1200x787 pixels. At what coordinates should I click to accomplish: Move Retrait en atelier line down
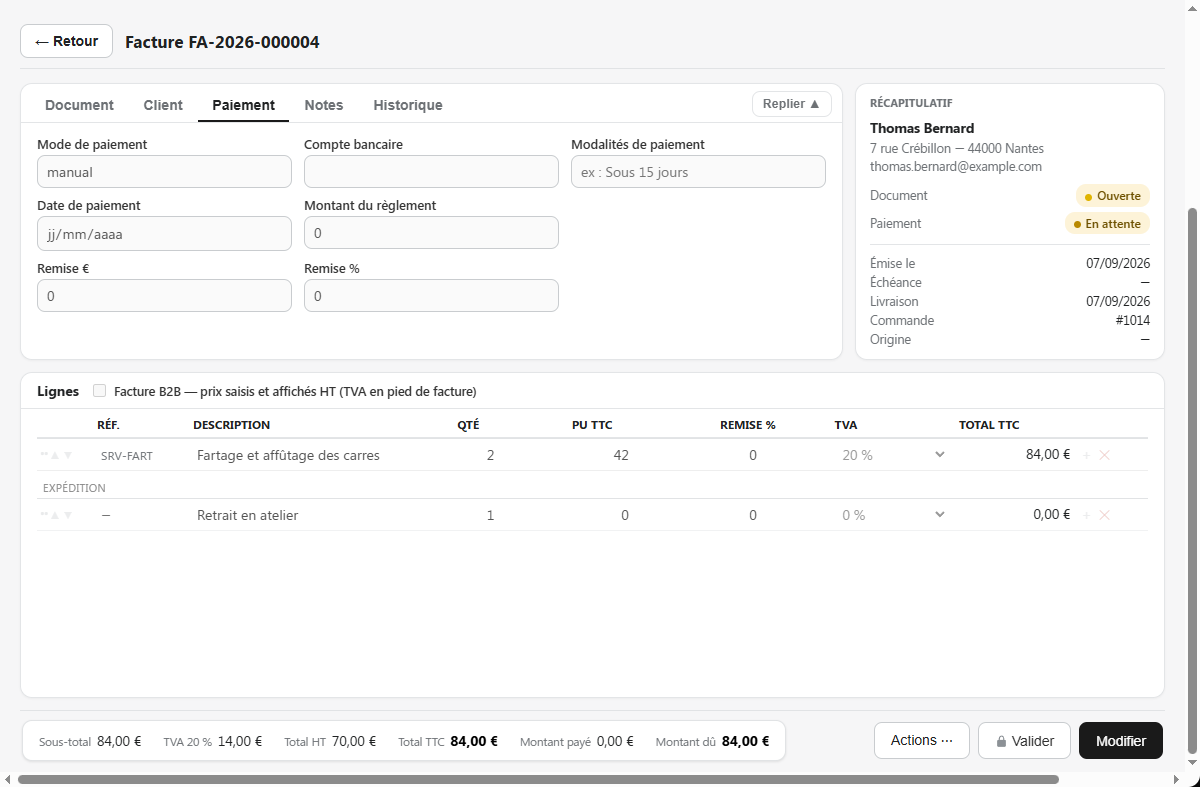[68, 515]
